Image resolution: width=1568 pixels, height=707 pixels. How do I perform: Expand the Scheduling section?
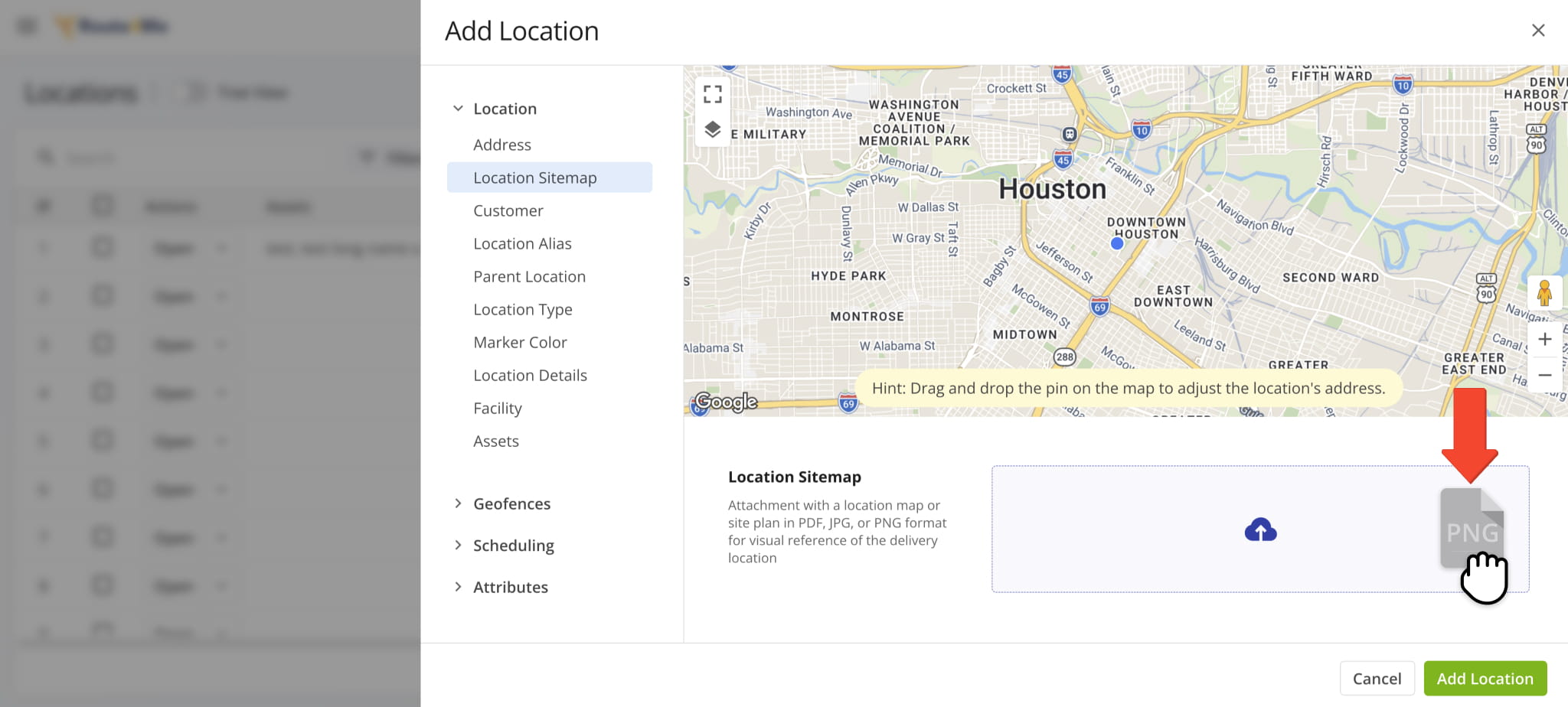click(458, 546)
